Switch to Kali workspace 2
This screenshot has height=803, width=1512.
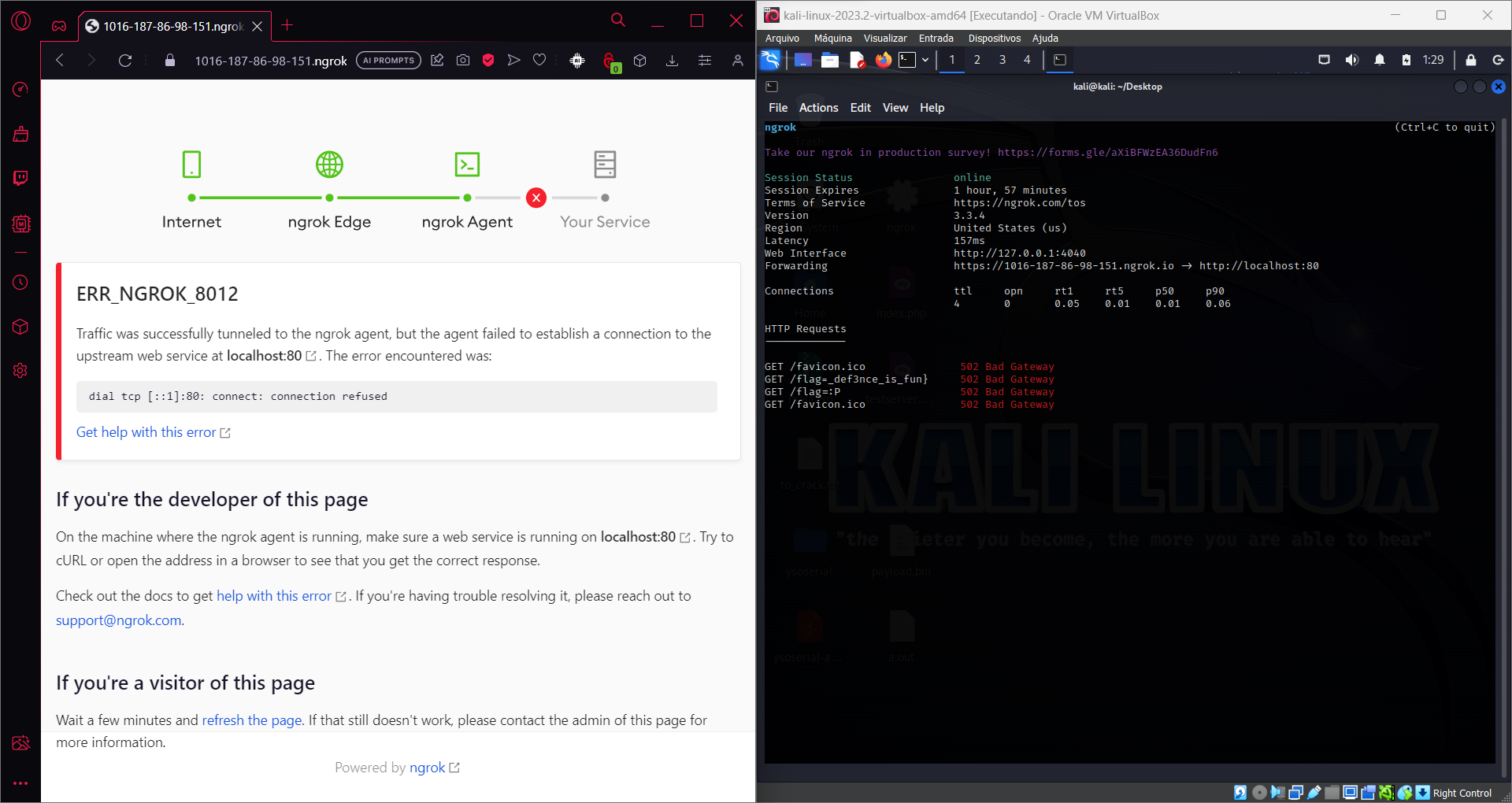977,60
